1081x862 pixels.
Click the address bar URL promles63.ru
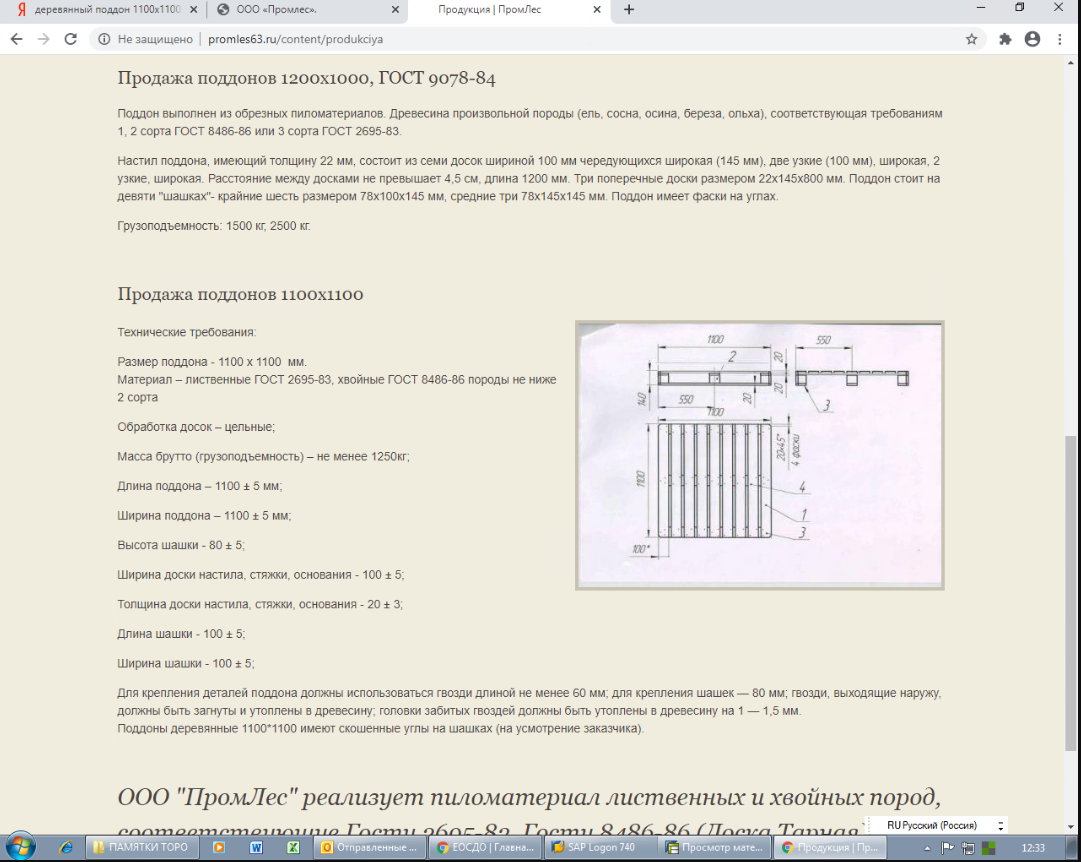pos(295,39)
